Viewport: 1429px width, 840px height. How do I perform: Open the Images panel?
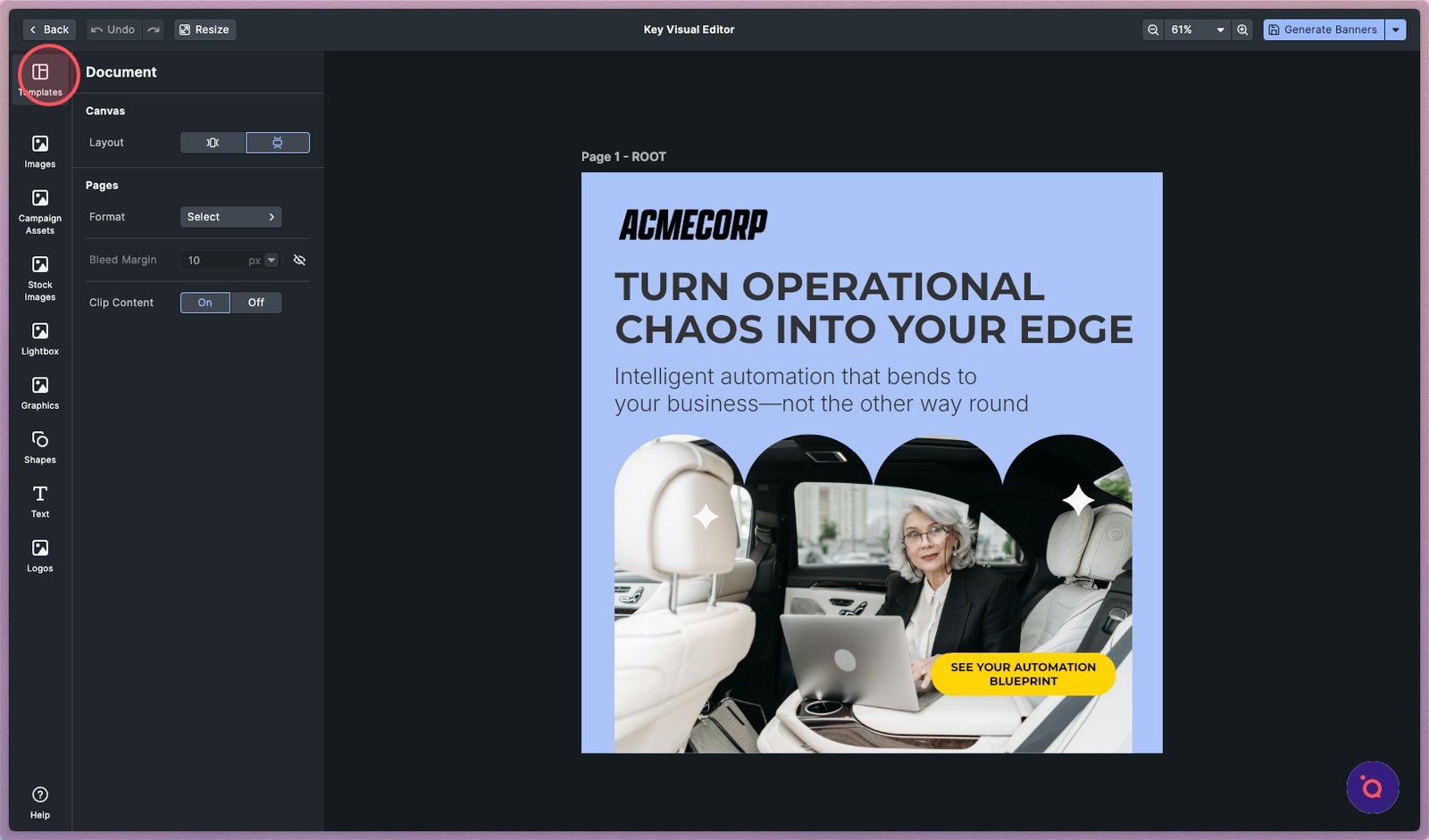point(40,151)
